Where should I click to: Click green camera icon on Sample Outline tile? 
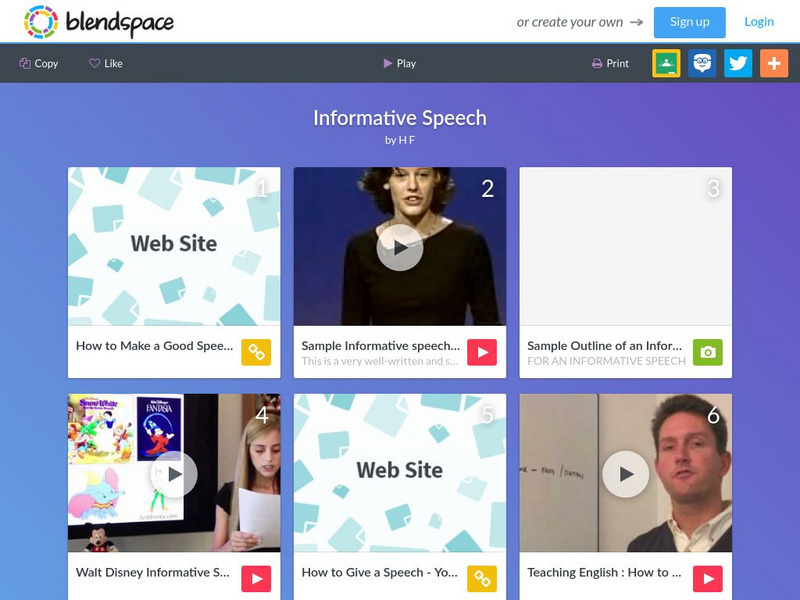[708, 352]
